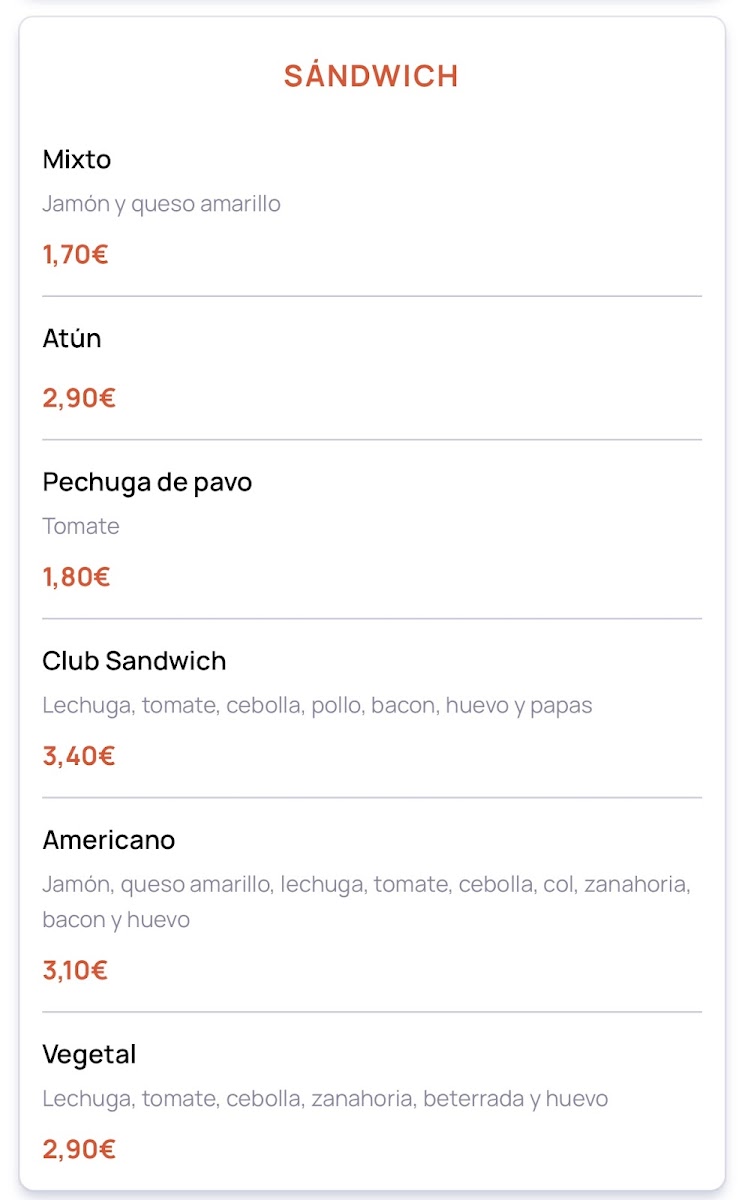Select the Mixto sandwich title

77,160
